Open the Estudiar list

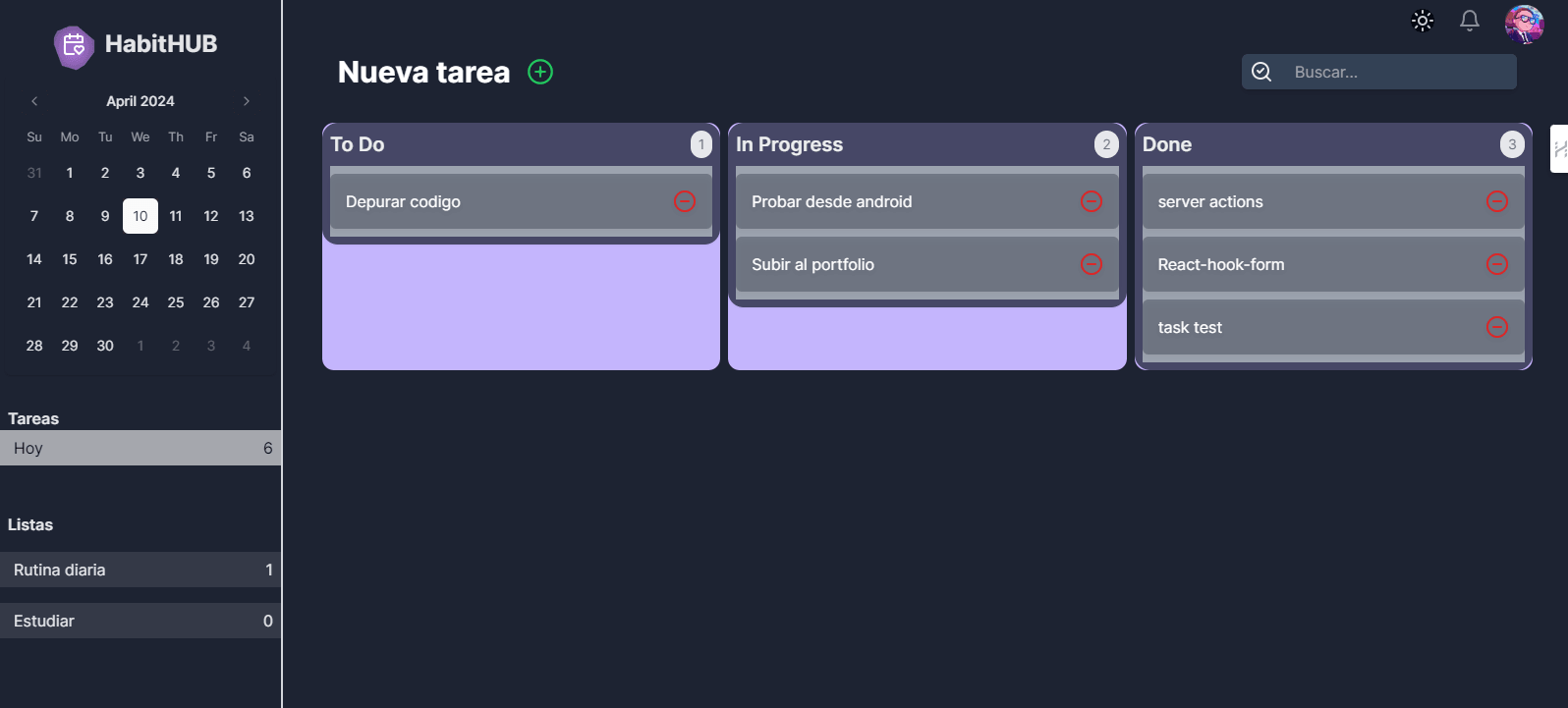tap(140, 621)
